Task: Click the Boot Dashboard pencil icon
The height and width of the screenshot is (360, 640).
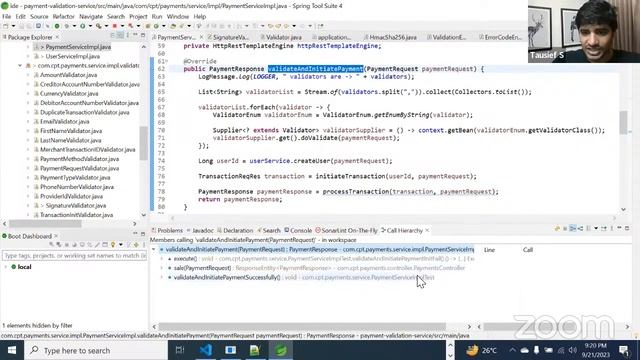Action: pos(97,244)
